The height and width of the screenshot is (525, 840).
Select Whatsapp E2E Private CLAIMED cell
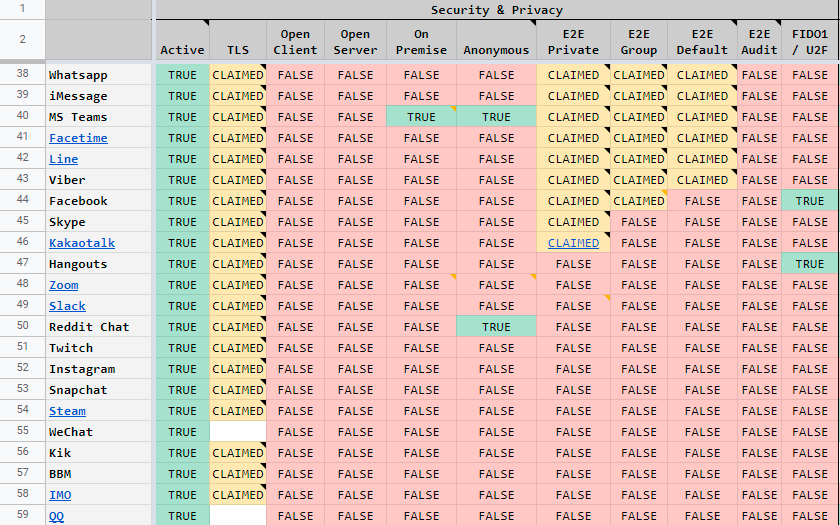(x=573, y=75)
